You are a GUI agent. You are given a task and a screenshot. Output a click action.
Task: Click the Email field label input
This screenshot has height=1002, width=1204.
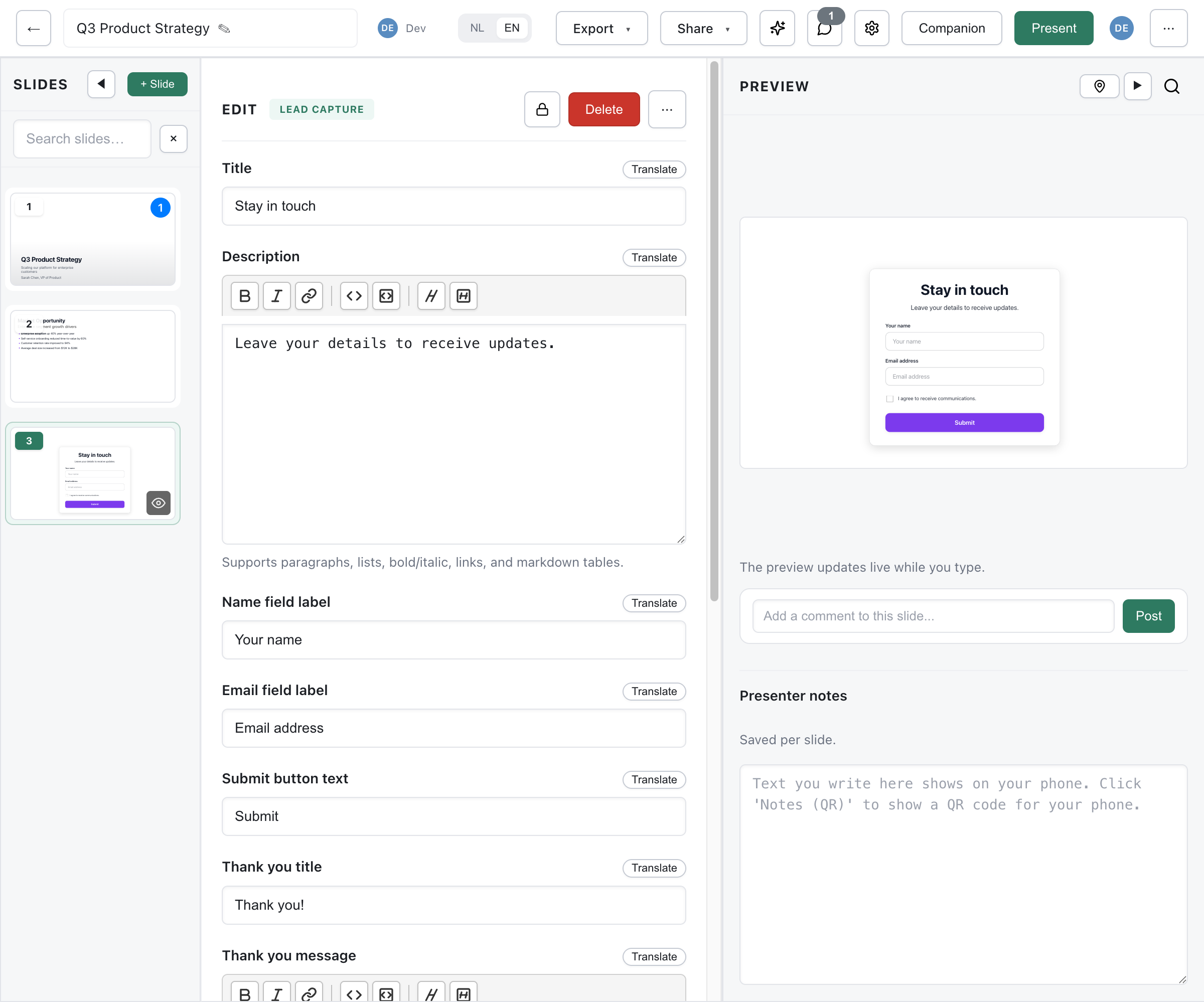[454, 728]
